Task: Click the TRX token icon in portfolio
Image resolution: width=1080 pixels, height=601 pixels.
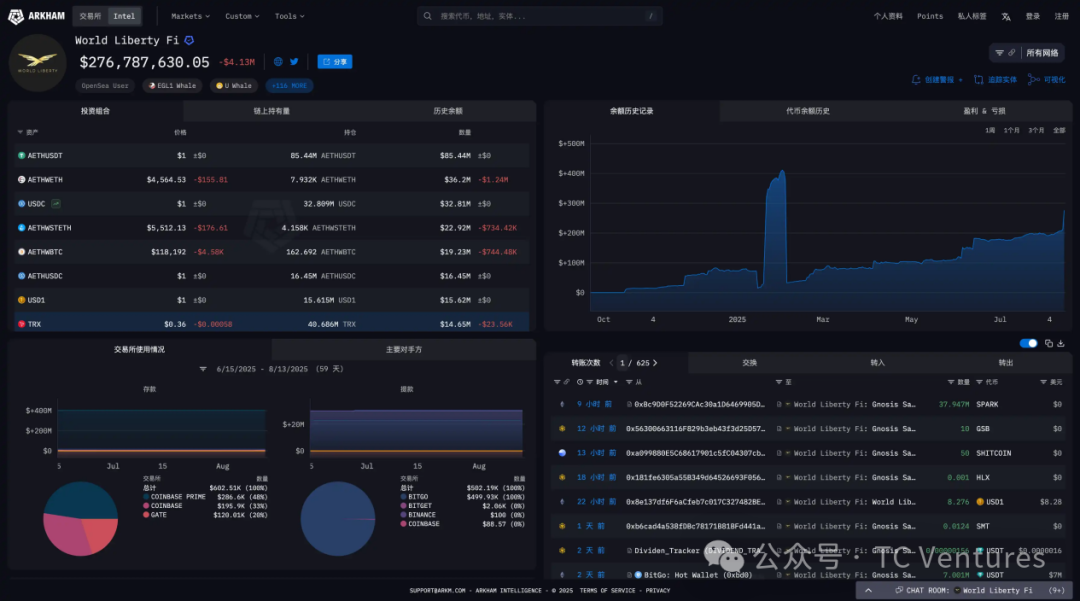Action: tap(21, 324)
